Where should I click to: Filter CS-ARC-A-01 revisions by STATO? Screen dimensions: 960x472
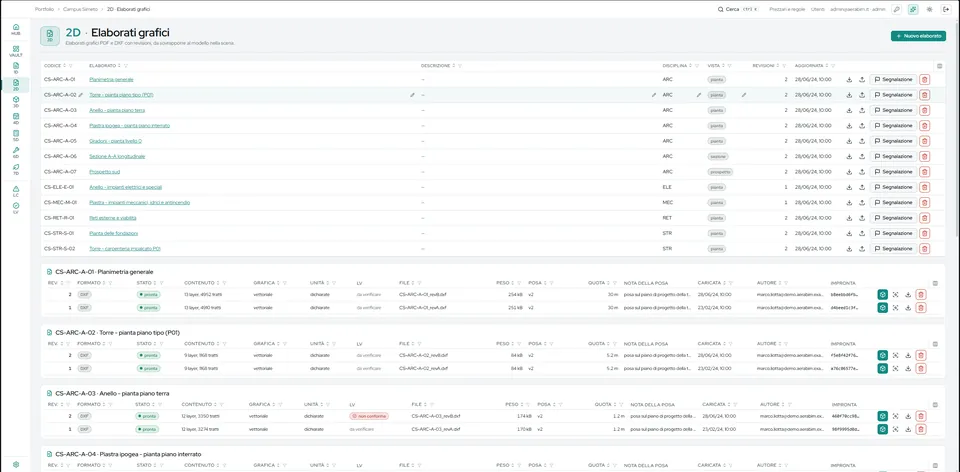coord(161,283)
